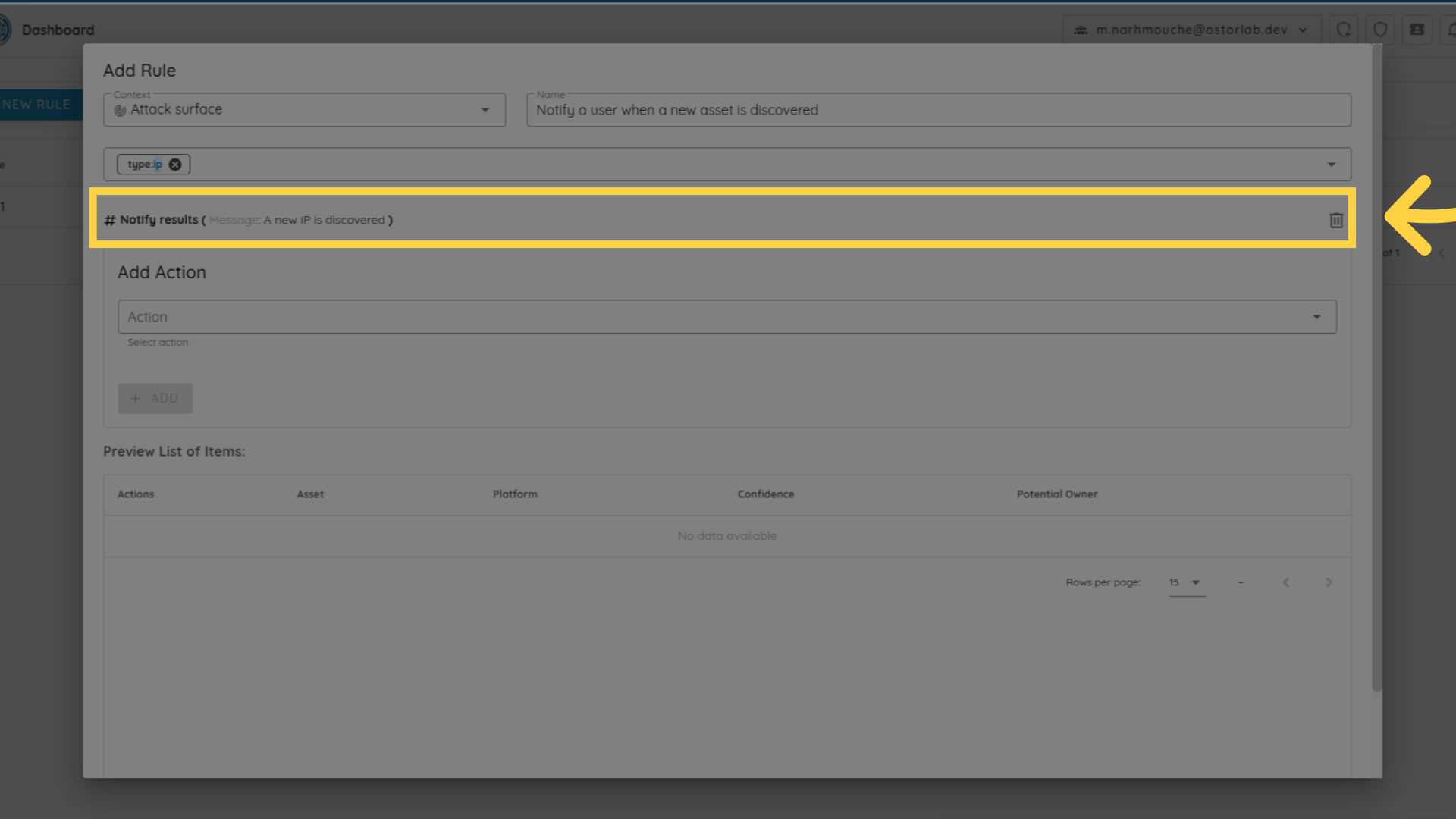The width and height of the screenshot is (1456, 819).
Task: Click the organization people icon by email
Action: [x=1081, y=30]
